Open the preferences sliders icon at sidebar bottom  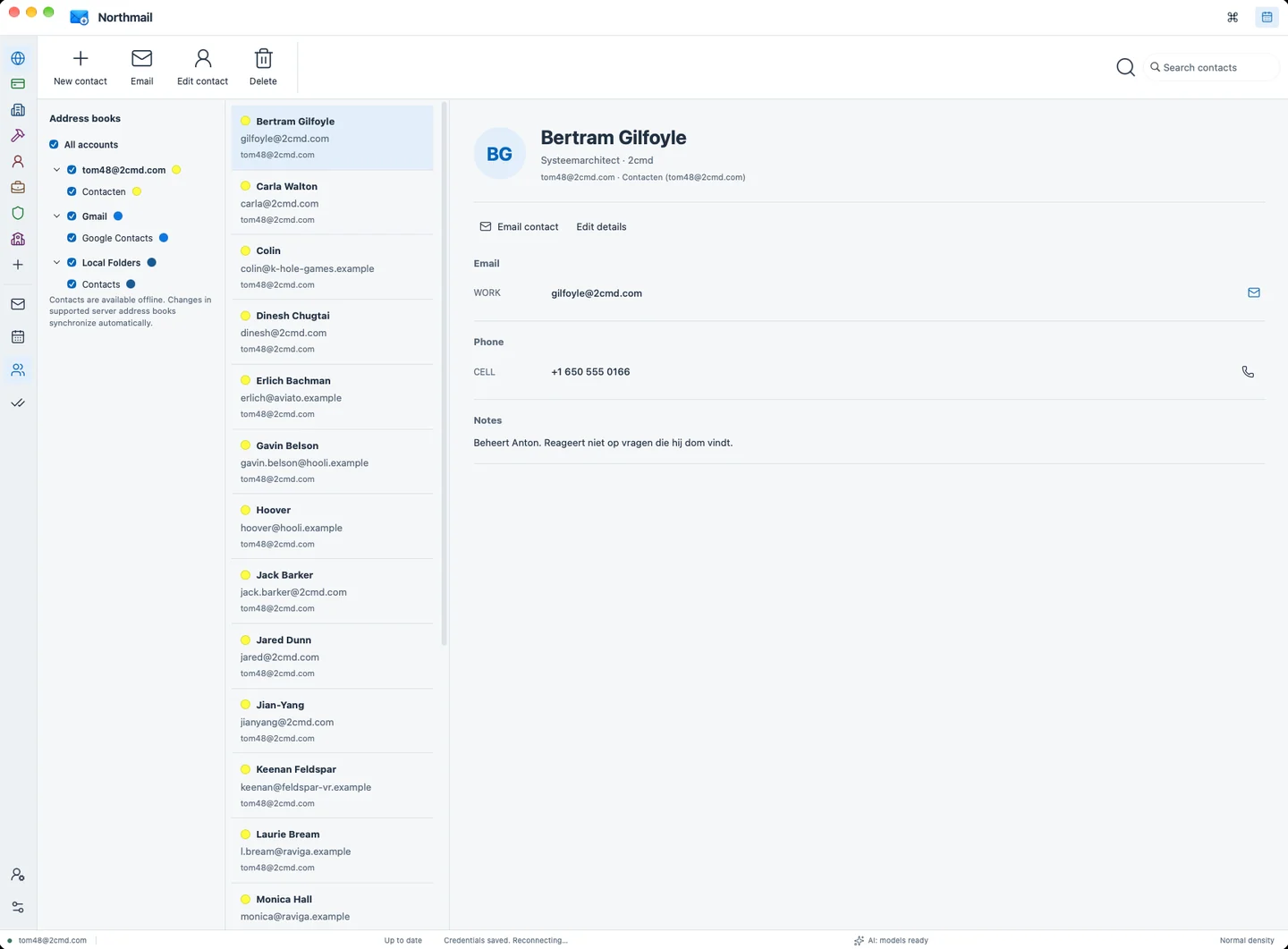click(x=18, y=907)
